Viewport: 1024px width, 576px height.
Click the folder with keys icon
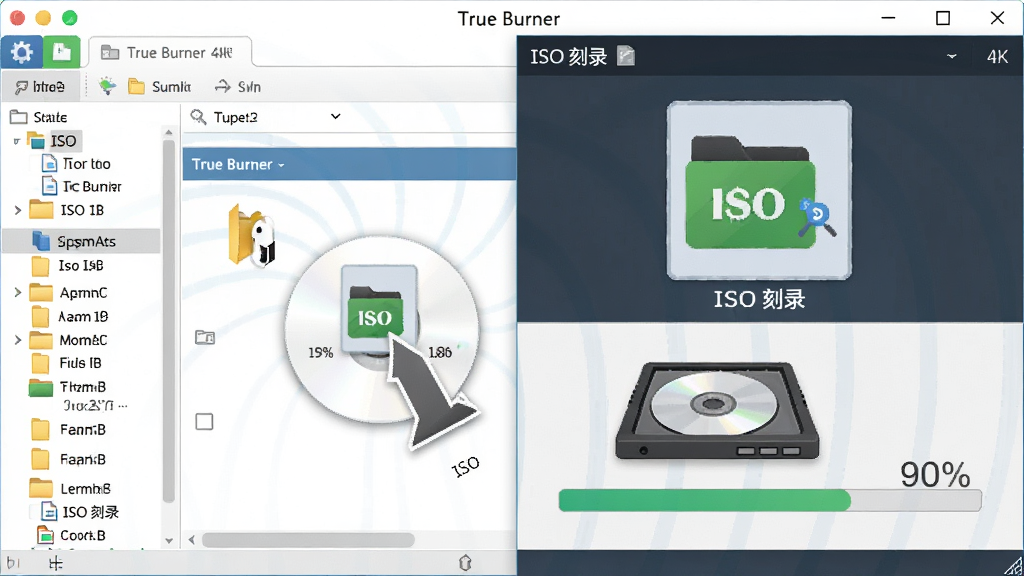tap(252, 236)
